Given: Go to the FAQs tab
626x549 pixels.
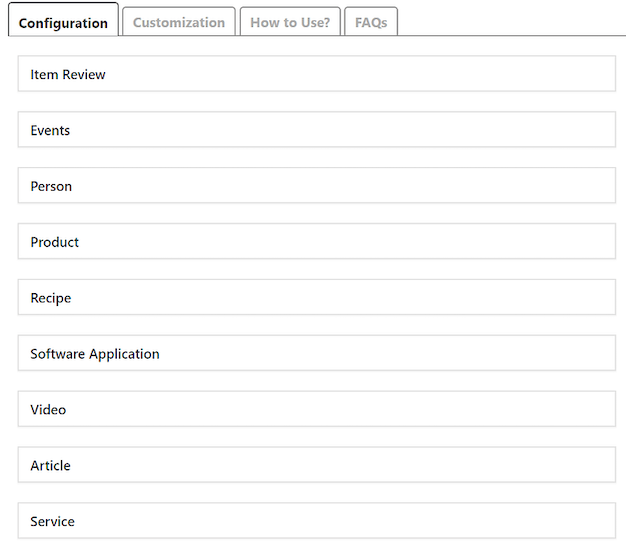Looking at the screenshot, I should click(371, 22).
